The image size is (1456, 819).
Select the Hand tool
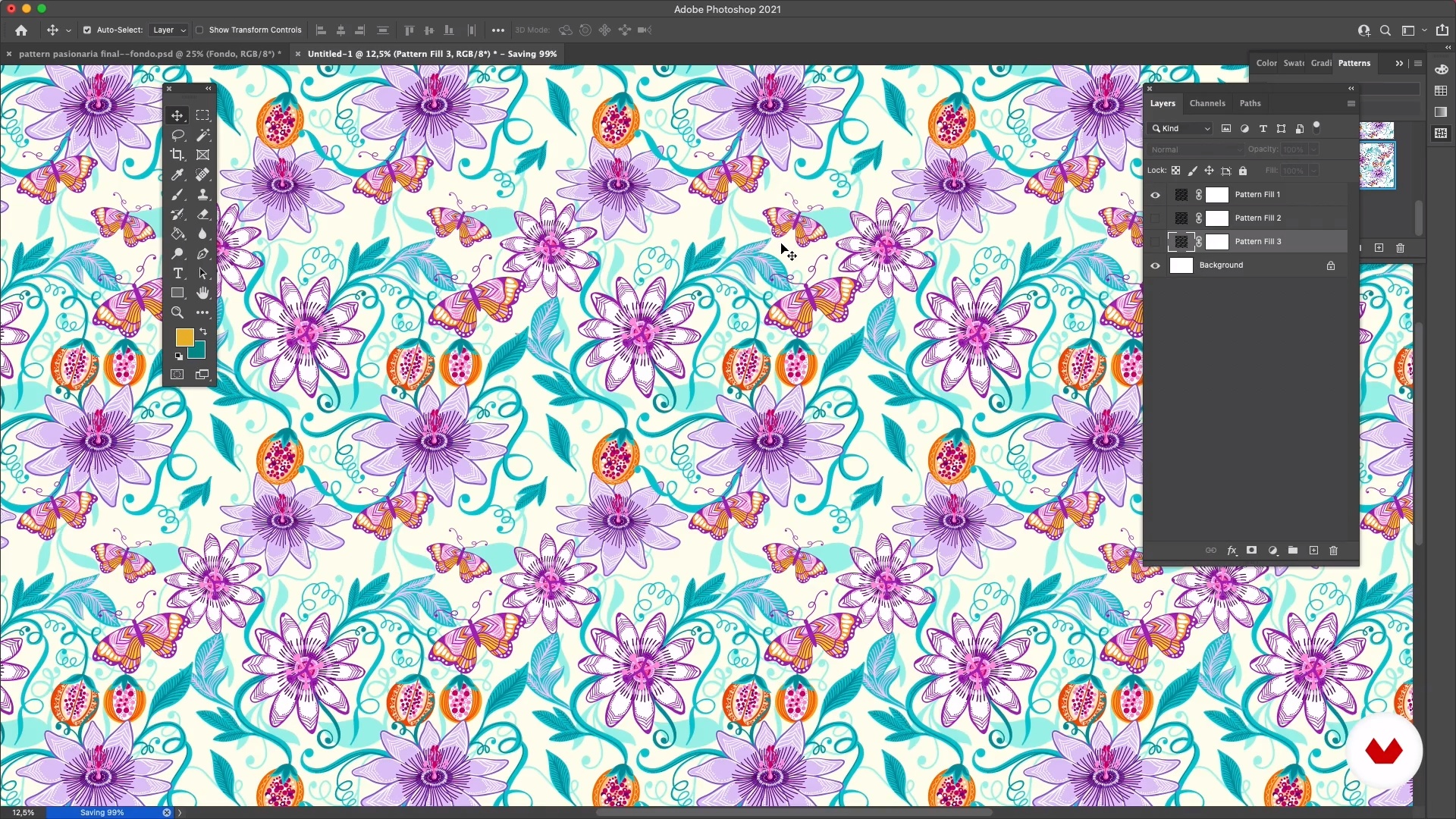pos(202,293)
